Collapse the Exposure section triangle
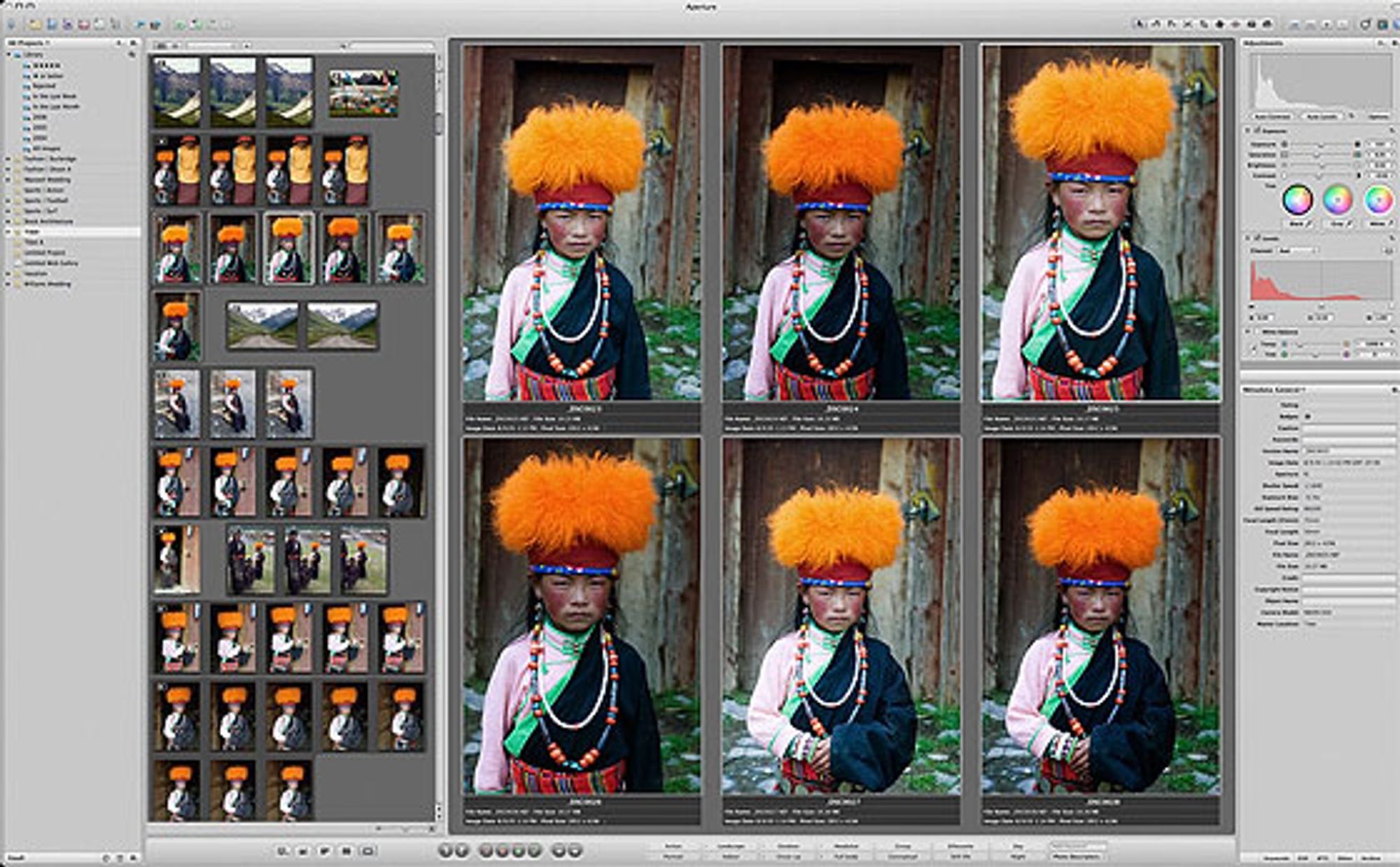The image size is (1400, 867). [1247, 130]
